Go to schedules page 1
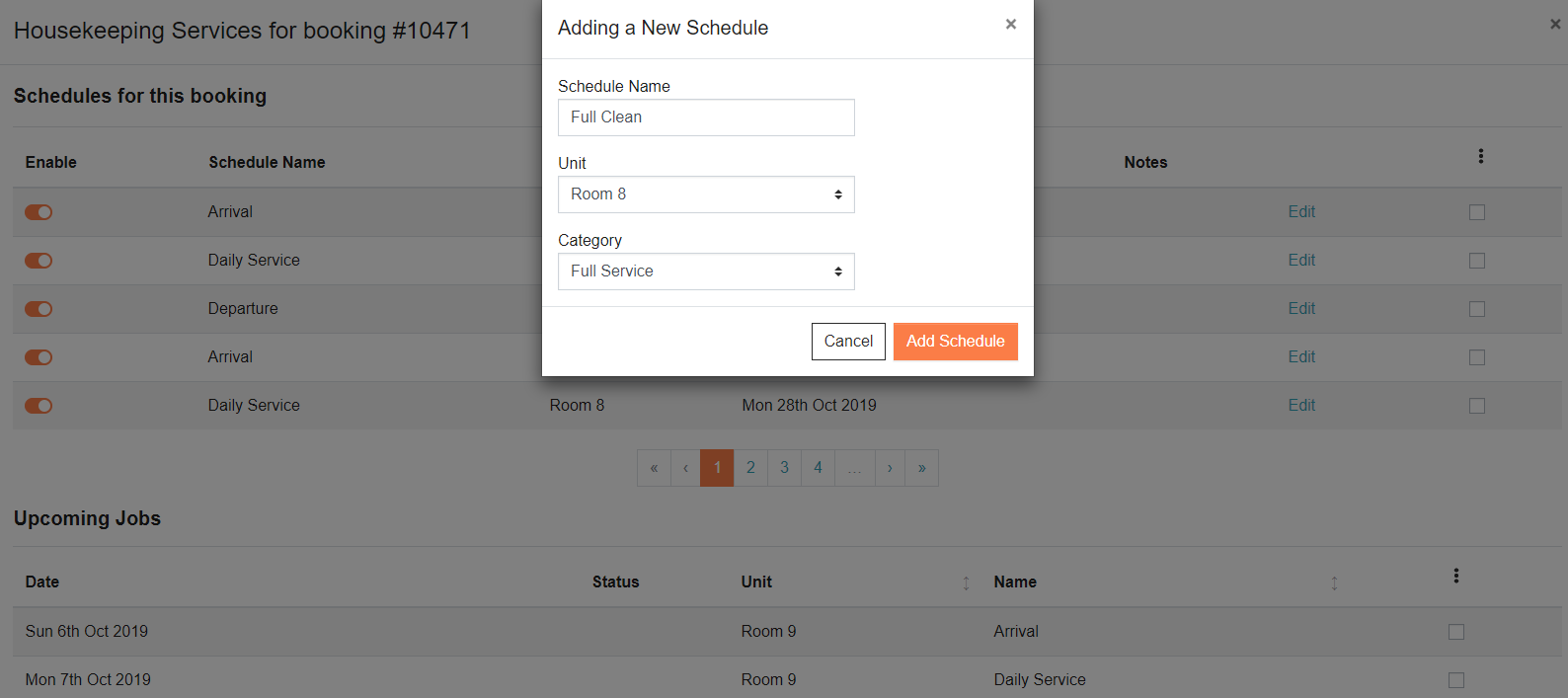The width and height of the screenshot is (1568, 698). point(717,468)
